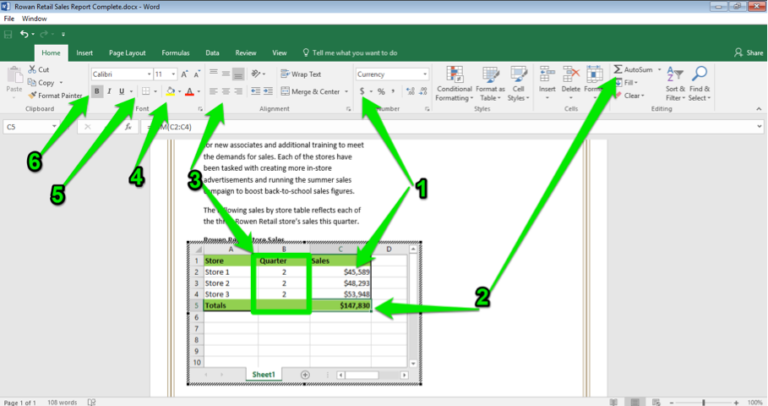Increase the cell indent
This screenshot has height=406, width=768.
click(x=268, y=91)
